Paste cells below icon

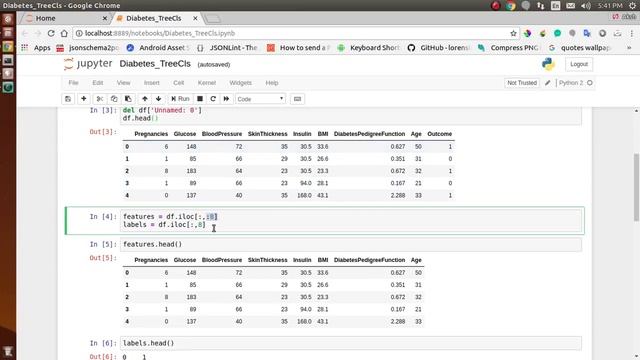pos(128,99)
